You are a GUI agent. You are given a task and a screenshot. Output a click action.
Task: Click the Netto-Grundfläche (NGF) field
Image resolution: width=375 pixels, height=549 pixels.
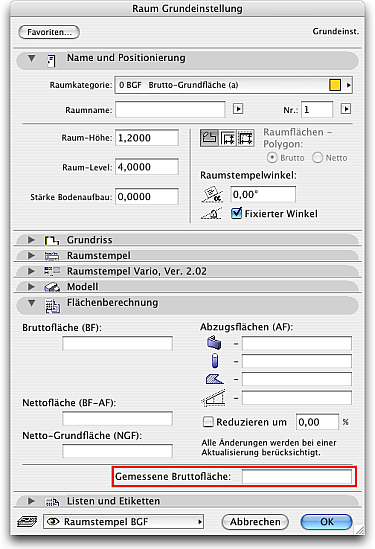pos(117,451)
